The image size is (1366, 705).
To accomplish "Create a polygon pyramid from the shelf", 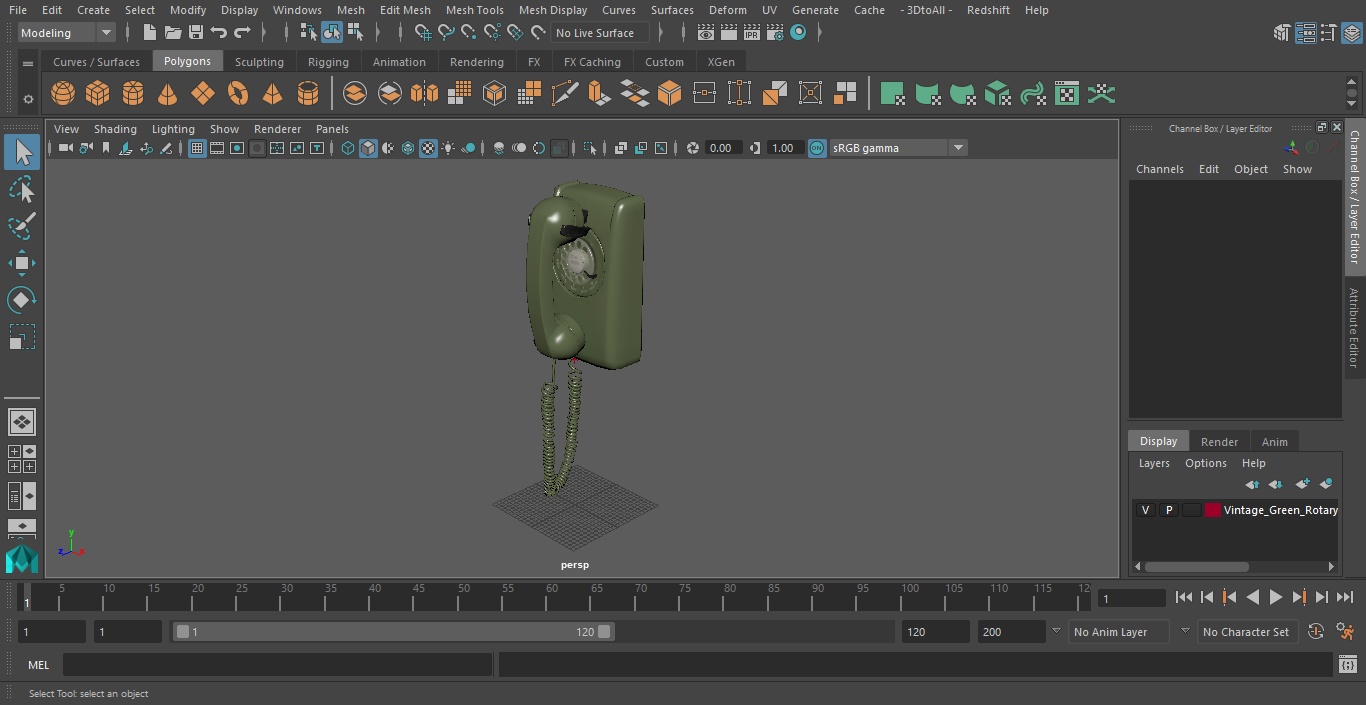I will click(x=273, y=94).
